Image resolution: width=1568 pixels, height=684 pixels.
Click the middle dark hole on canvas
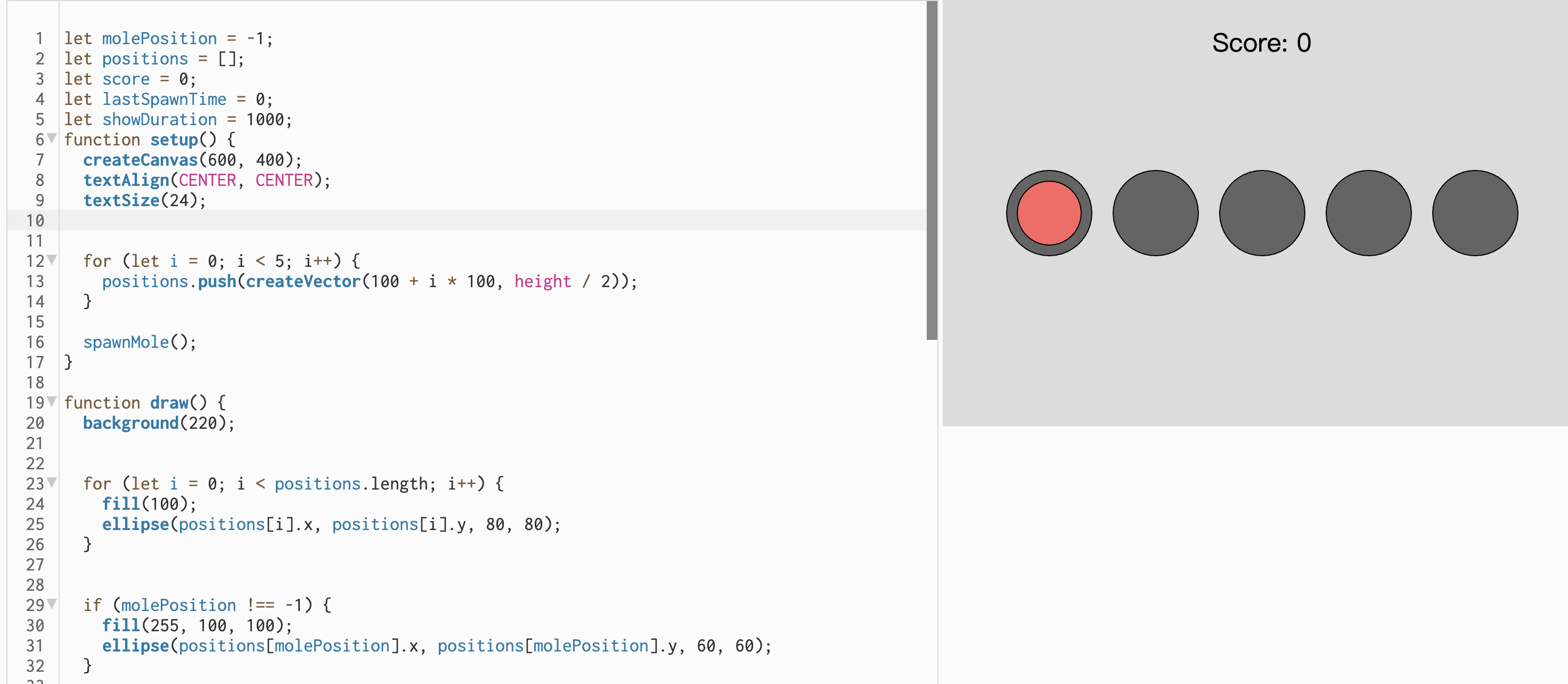1261,213
